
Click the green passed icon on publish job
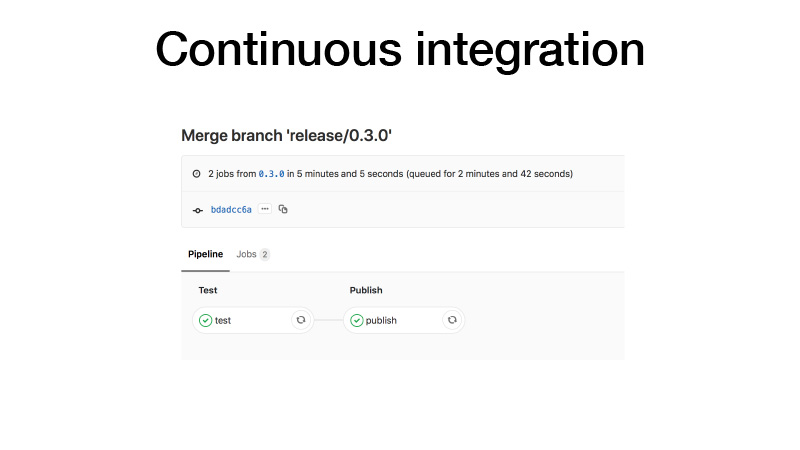(x=357, y=320)
